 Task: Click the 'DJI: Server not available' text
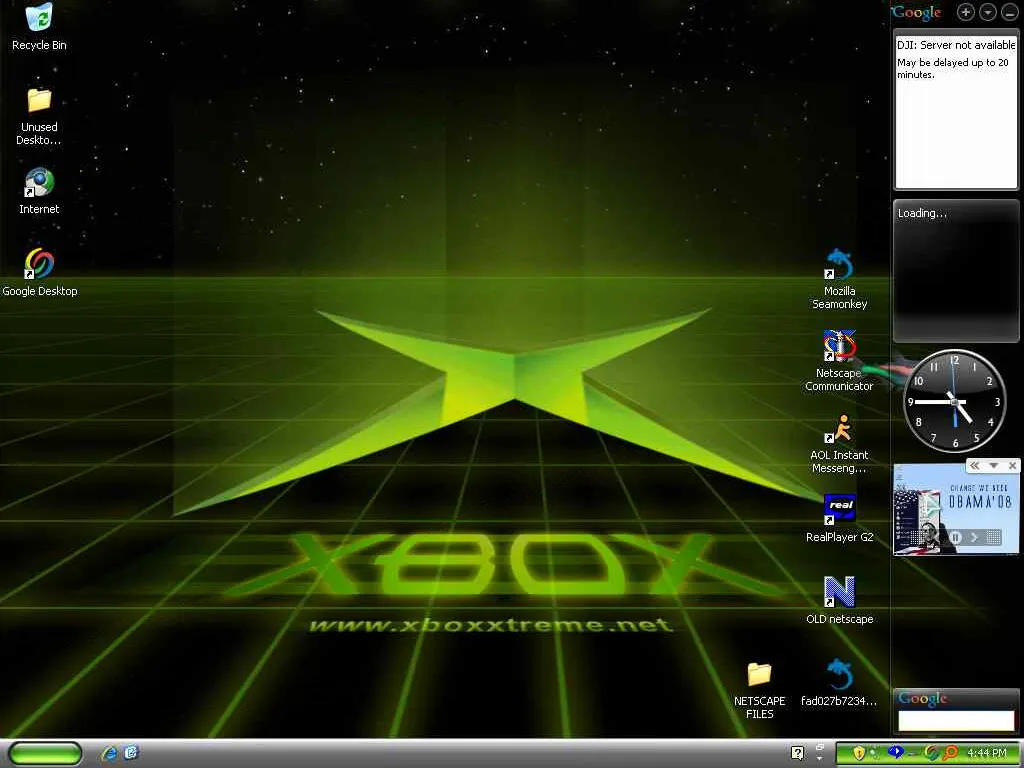(x=956, y=45)
